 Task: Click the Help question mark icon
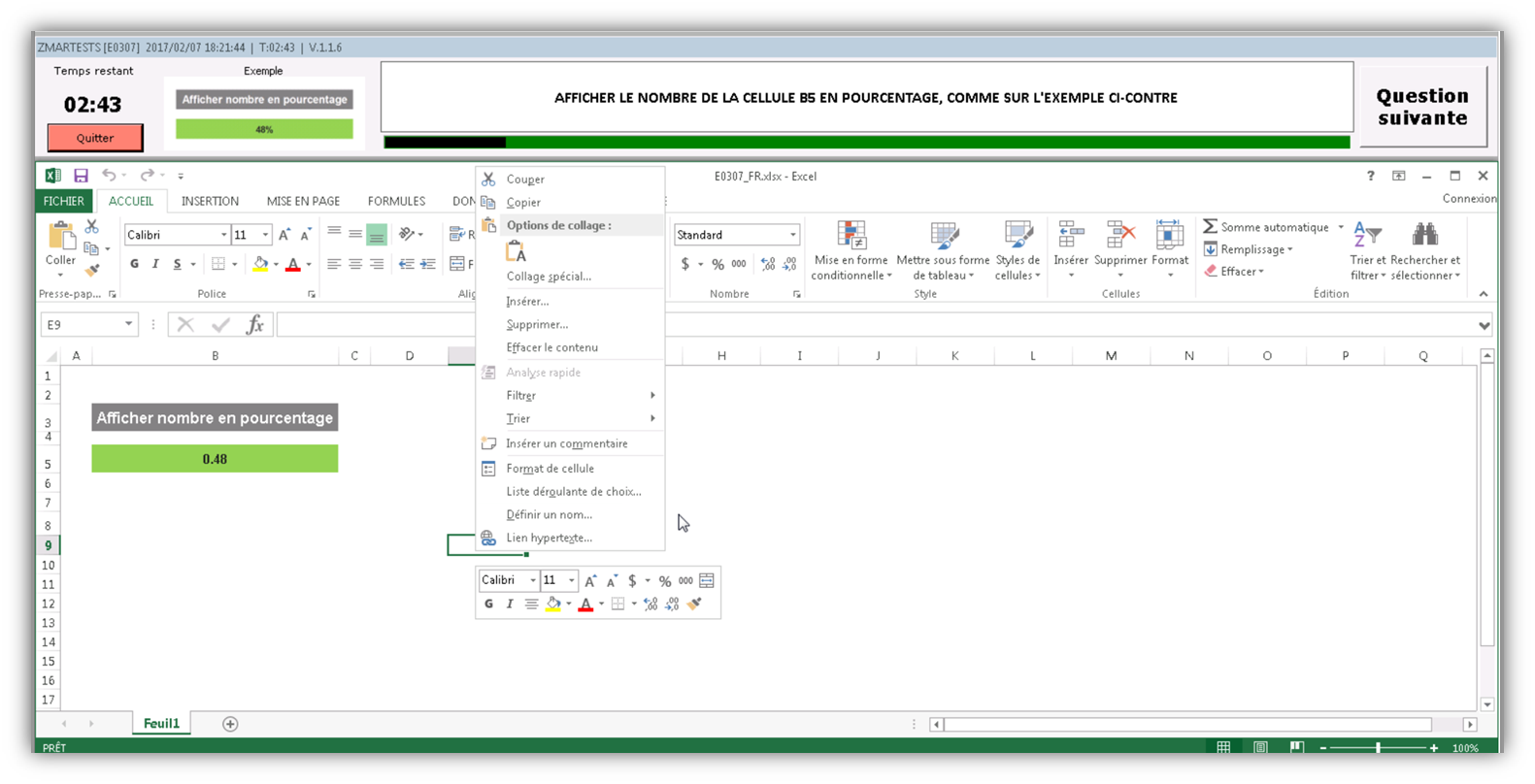(1371, 176)
